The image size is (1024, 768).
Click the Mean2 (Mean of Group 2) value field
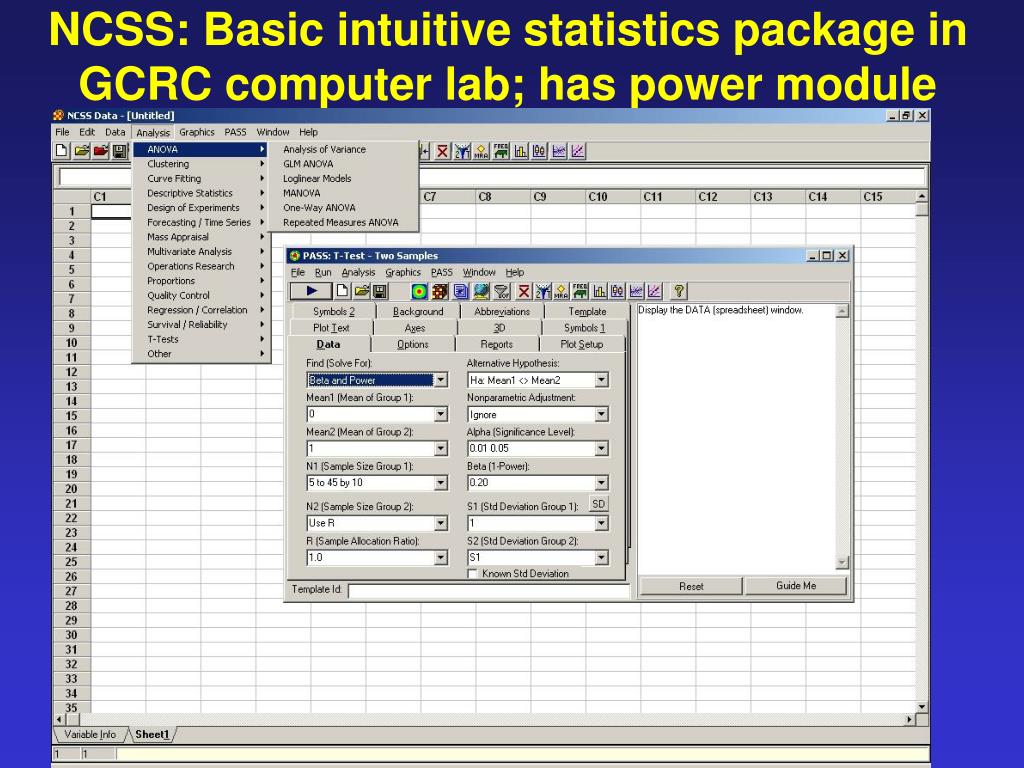pyautogui.click(x=370, y=449)
